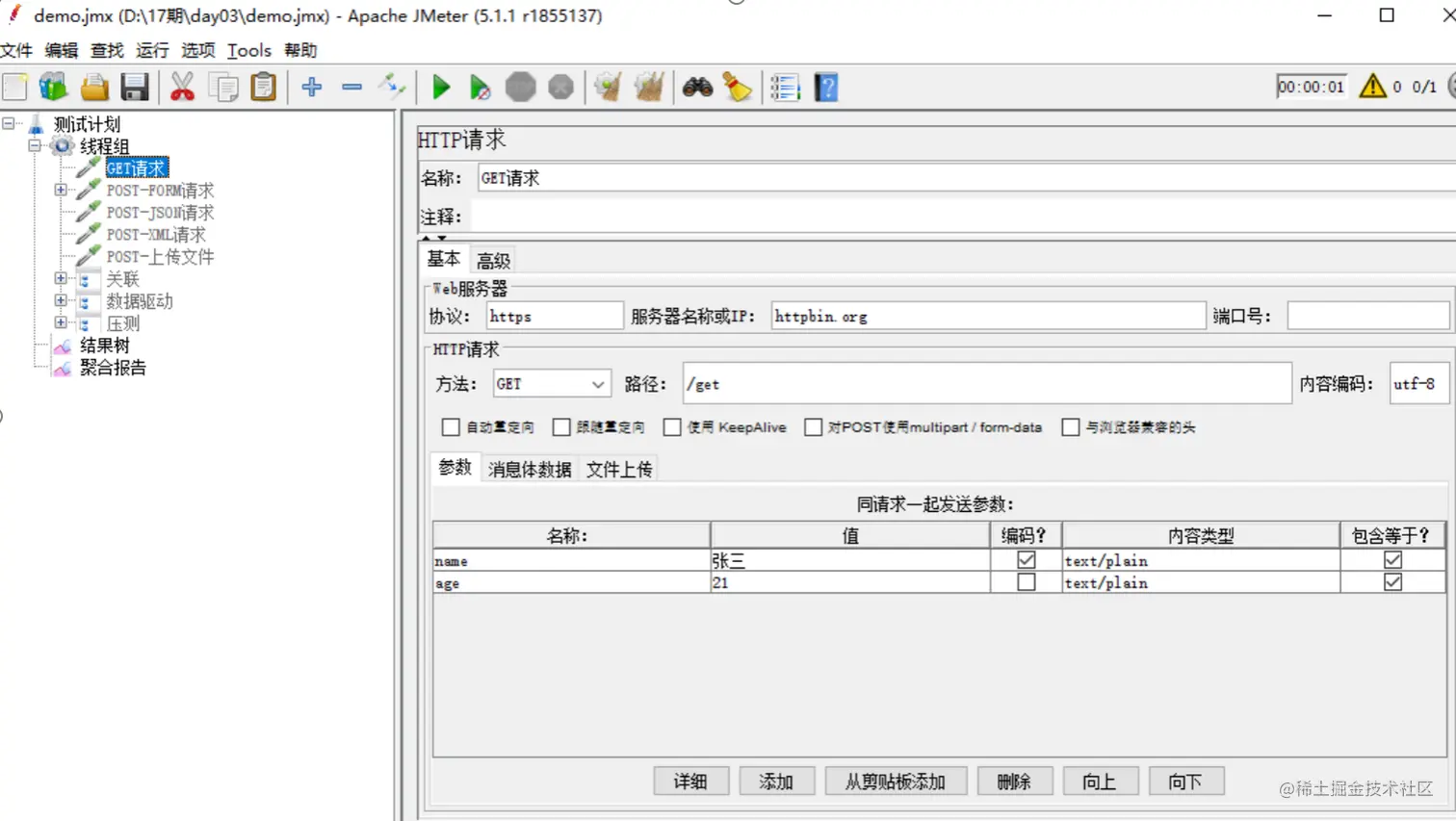Click the Collapse All minus icon
This screenshot has width=1456, height=821.
pyautogui.click(x=351, y=88)
